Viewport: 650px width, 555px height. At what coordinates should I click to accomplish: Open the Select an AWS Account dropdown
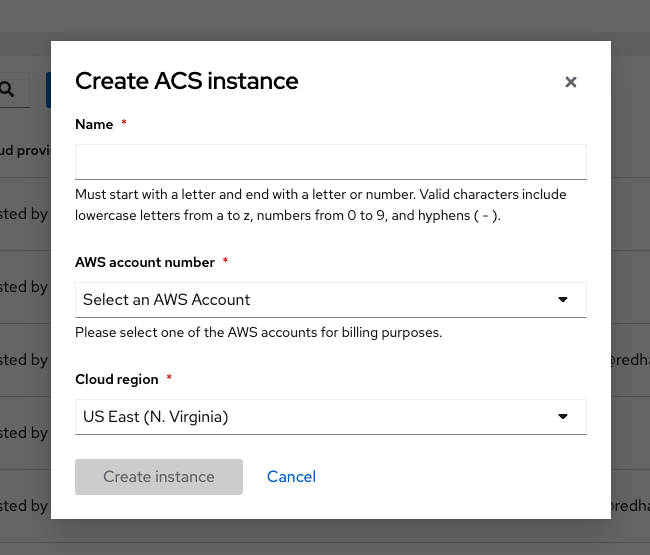tap(331, 300)
